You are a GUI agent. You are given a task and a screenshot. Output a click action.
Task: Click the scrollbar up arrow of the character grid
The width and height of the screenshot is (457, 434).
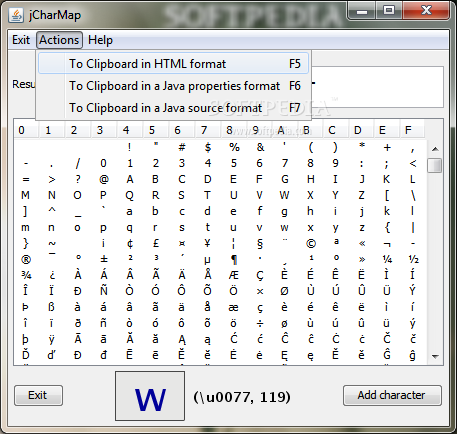tap(435, 149)
